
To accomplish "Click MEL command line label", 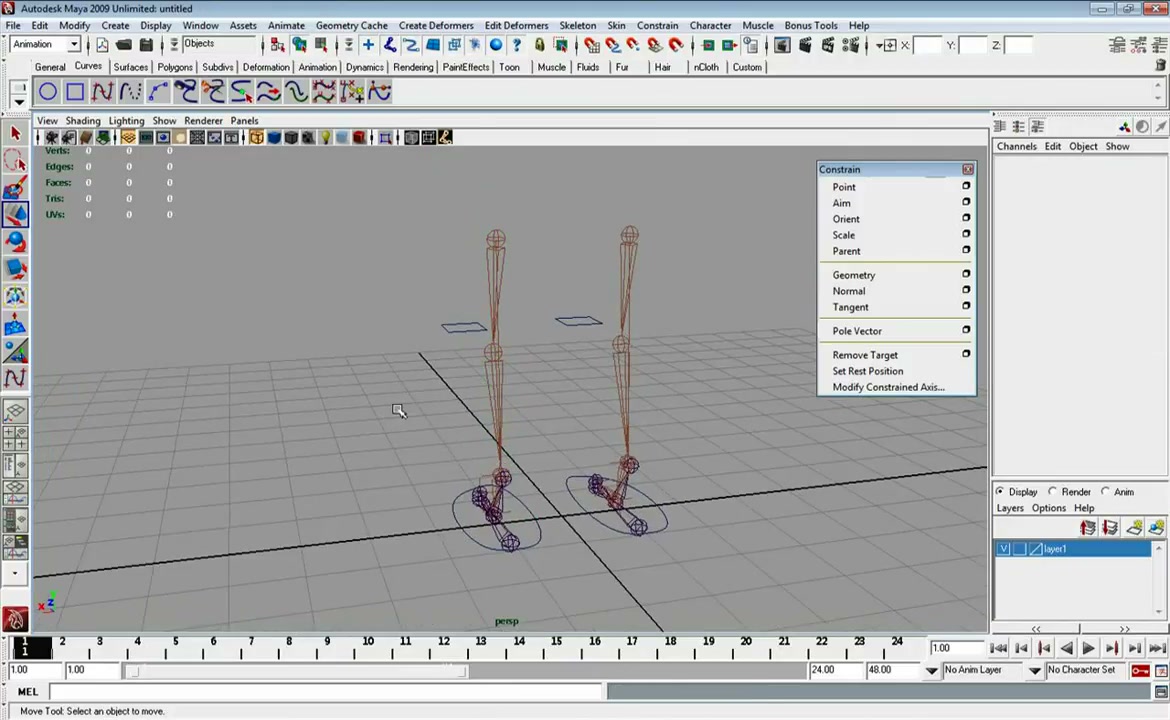I will tap(28, 692).
